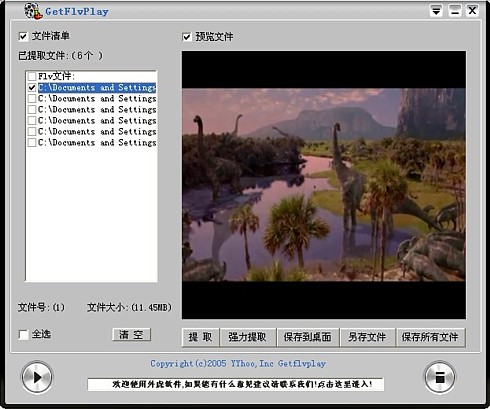The image size is (490, 409).
Task: Select the last C:\Documents and Settings row
Action: coord(97,142)
